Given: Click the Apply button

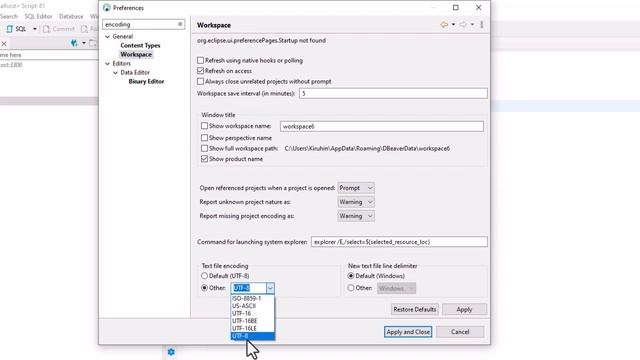Looking at the screenshot, I should 464,309.
